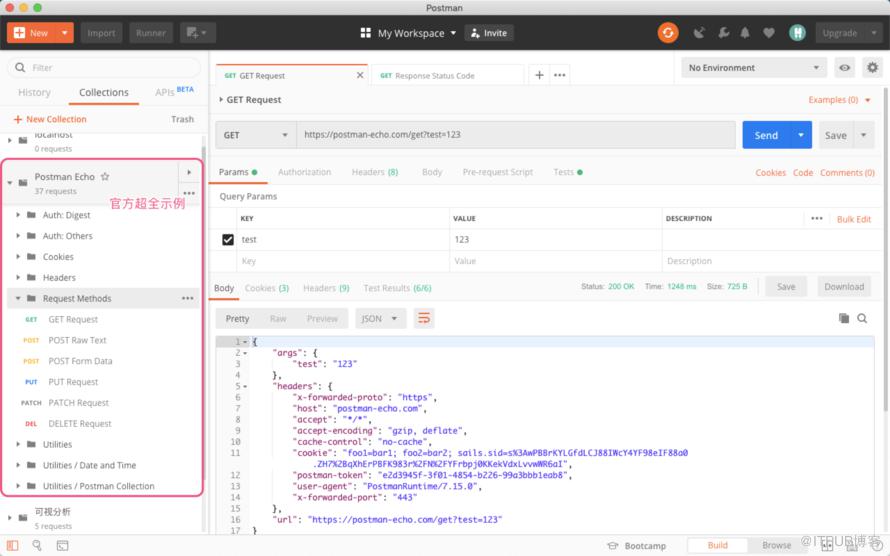Image resolution: width=890 pixels, height=556 pixels.
Task: Toggle the sidebar icon in status bar
Action: click(12, 545)
